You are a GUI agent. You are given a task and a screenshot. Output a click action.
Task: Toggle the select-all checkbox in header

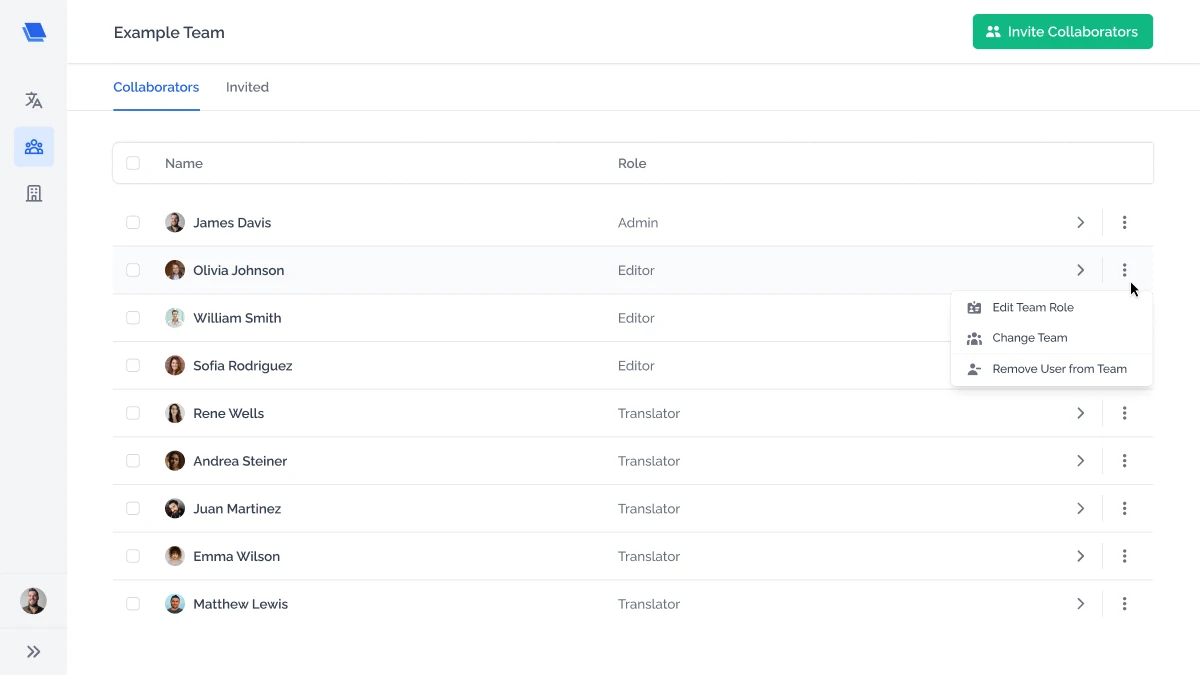coord(133,163)
